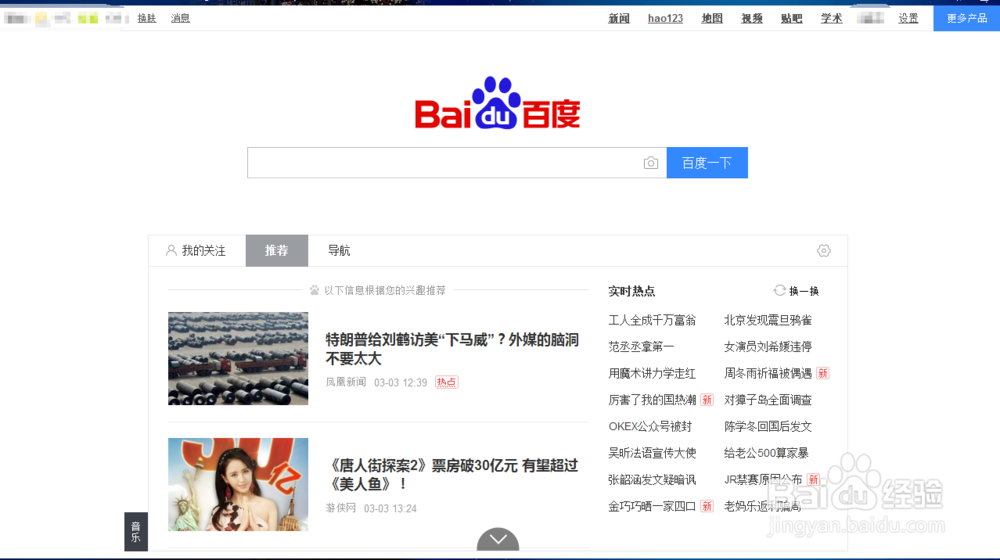Viewport: 1000px width, 560px height.
Task: Click the 热点 tag on first article
Action: pyautogui.click(x=446, y=382)
